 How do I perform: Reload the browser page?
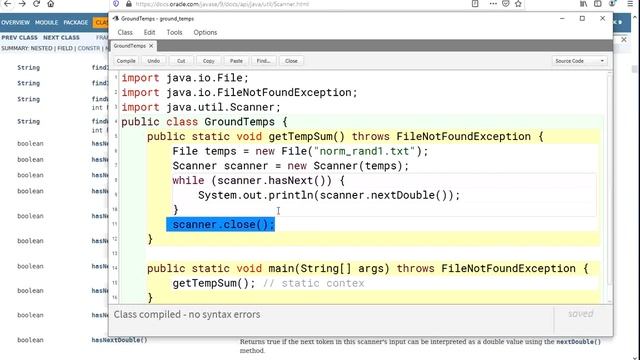click(36, 4)
